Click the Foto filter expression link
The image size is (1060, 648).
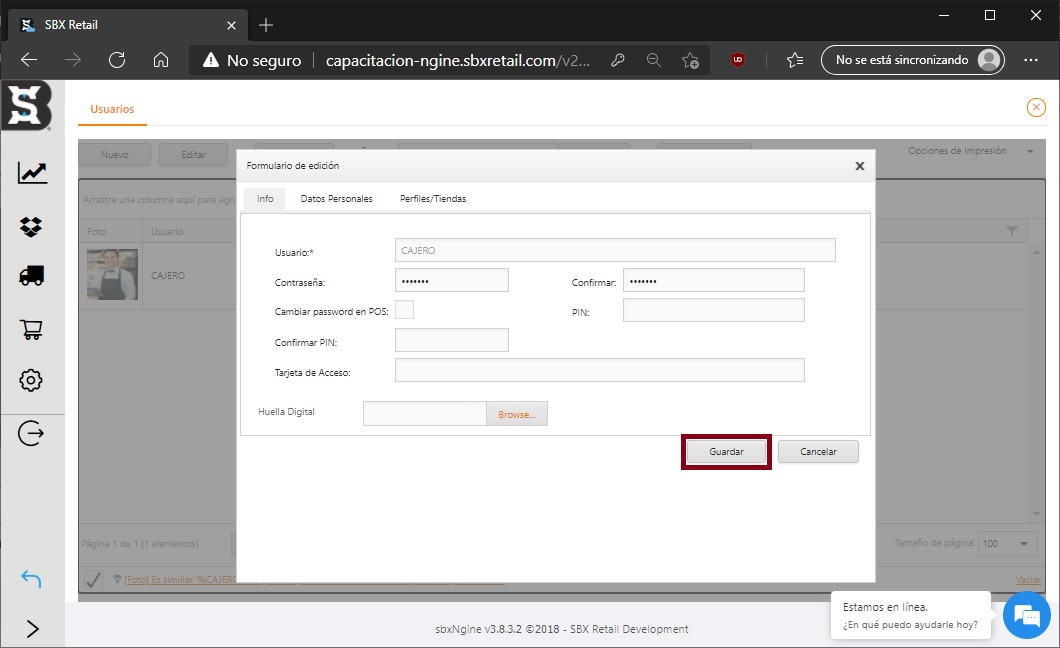click(x=180, y=580)
